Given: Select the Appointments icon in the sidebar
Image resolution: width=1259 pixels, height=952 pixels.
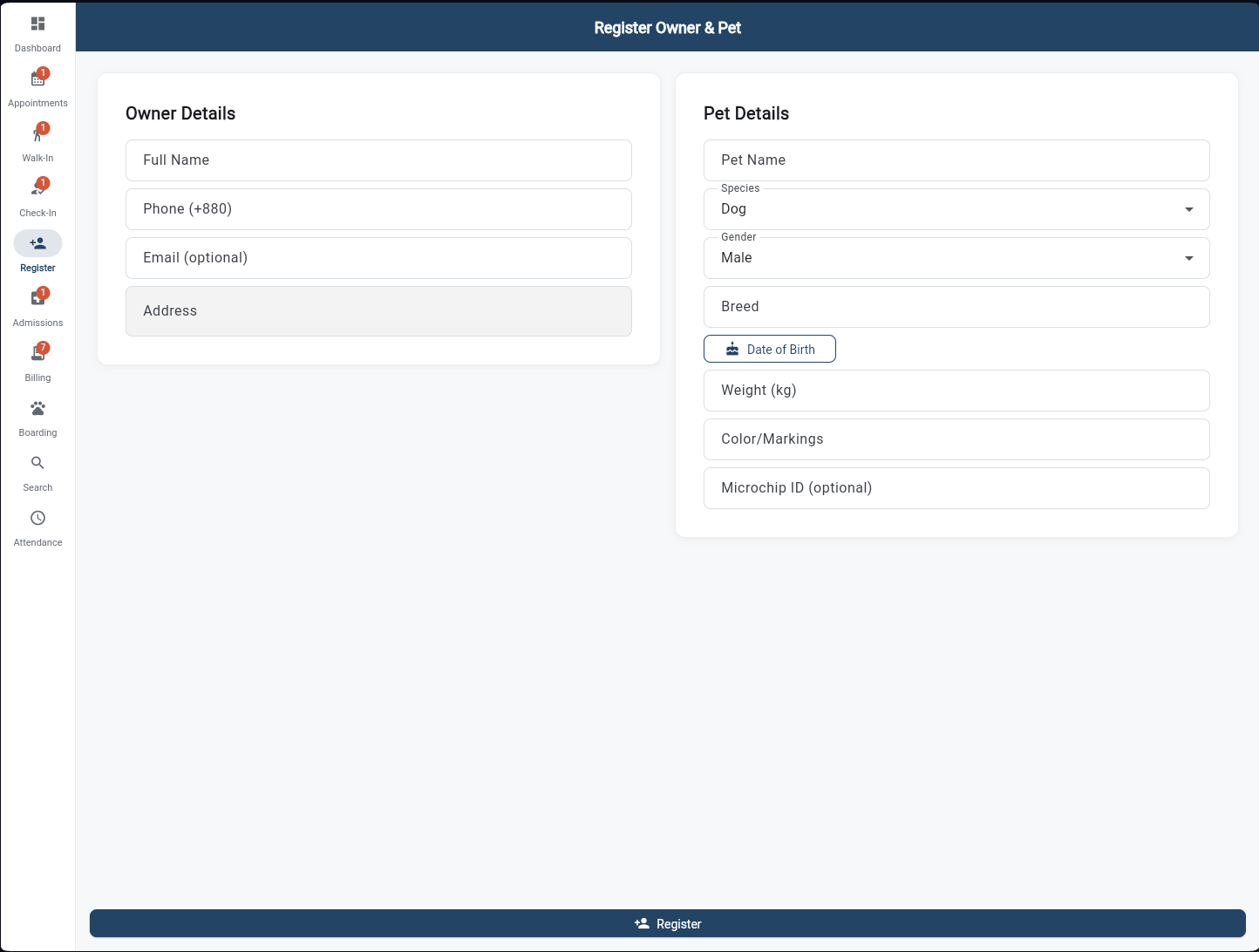Looking at the screenshot, I should click(x=37, y=78).
